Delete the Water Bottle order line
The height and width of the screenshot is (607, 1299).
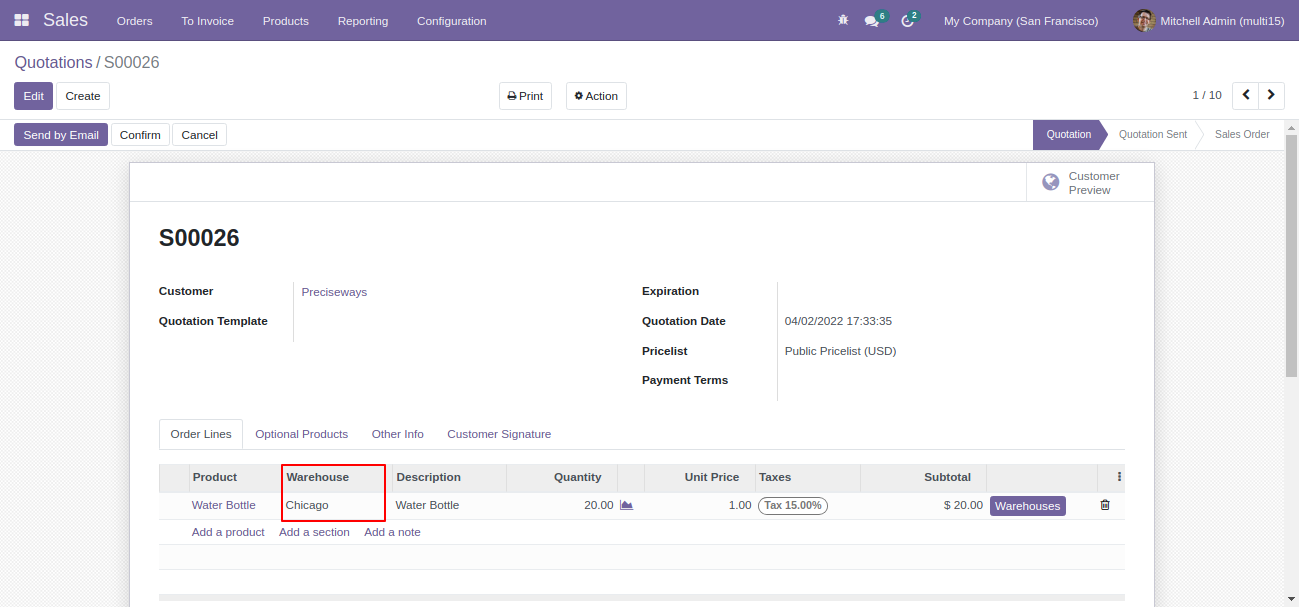(x=1105, y=505)
